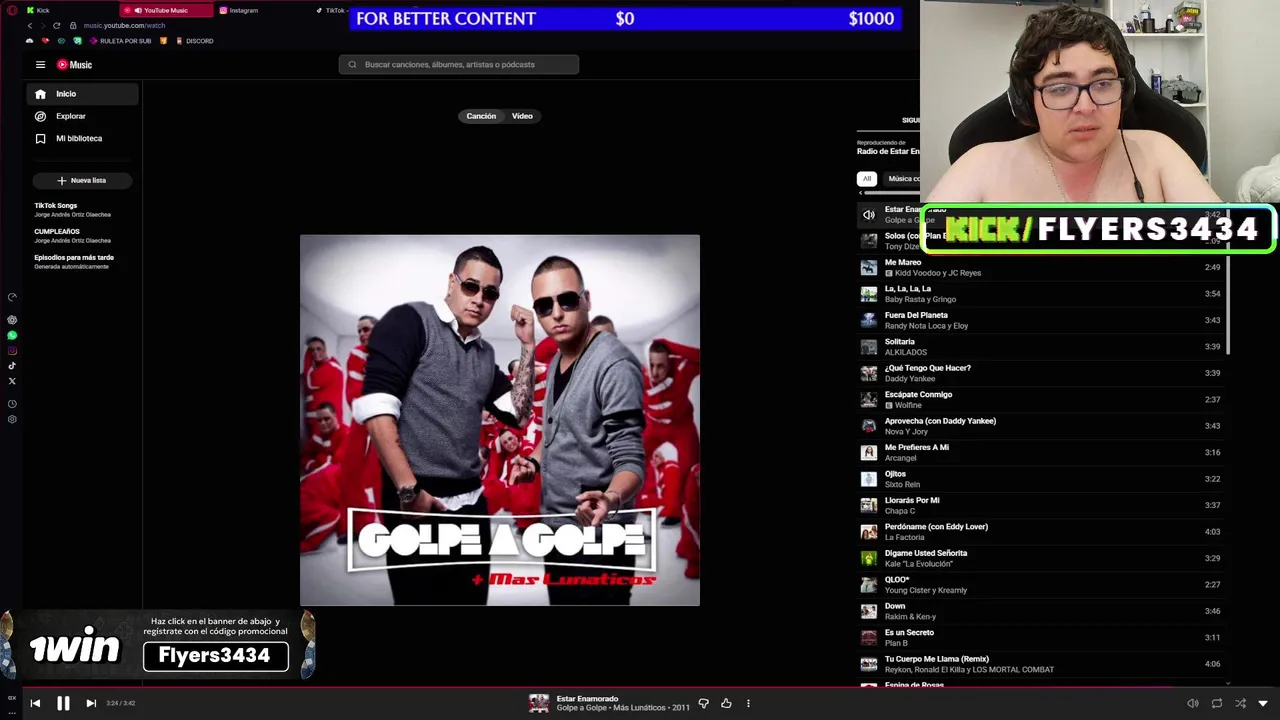
Task: Open the ChatGPT sidebar icon
Action: (12, 320)
